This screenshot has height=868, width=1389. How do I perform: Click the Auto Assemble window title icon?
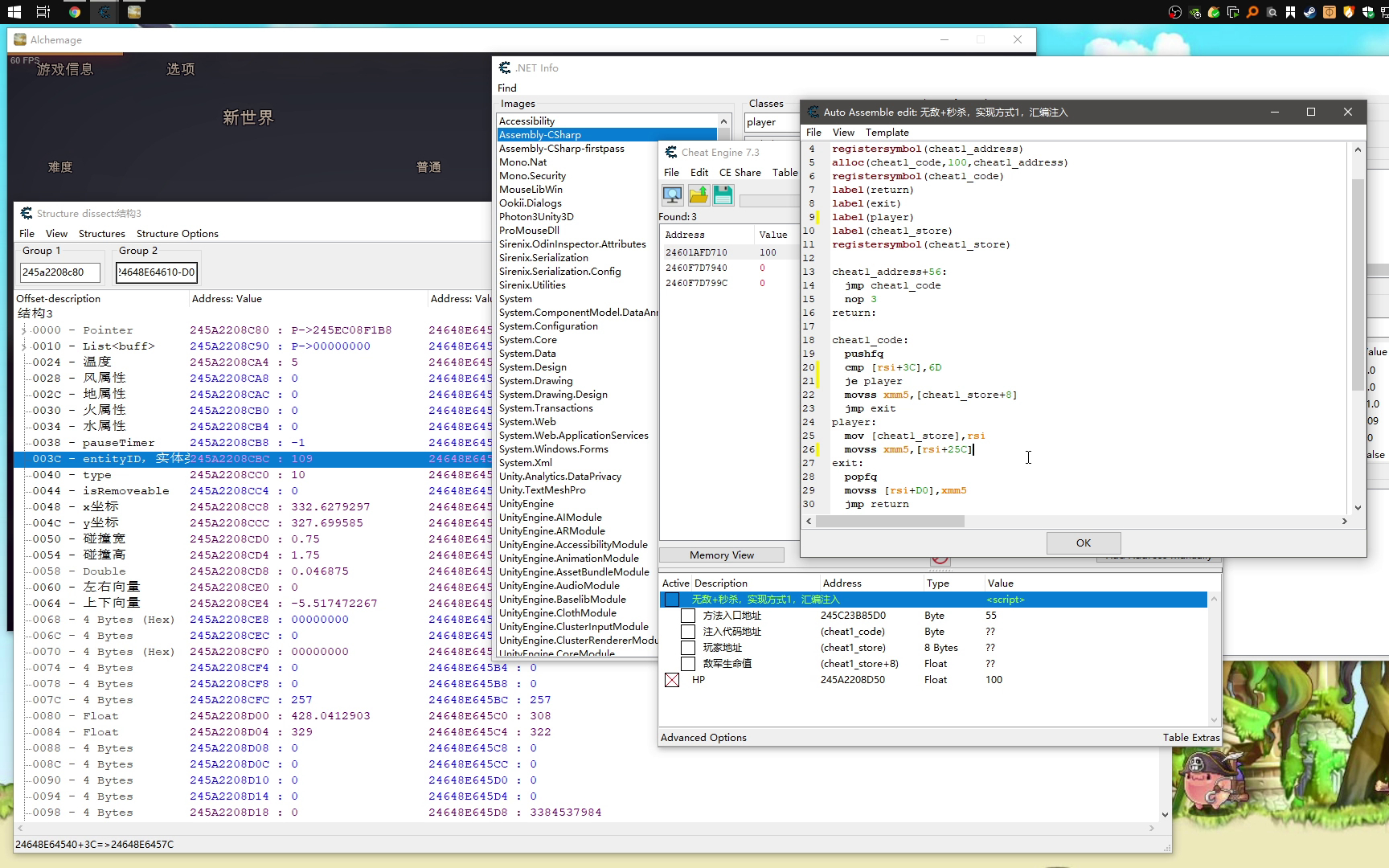pos(813,112)
